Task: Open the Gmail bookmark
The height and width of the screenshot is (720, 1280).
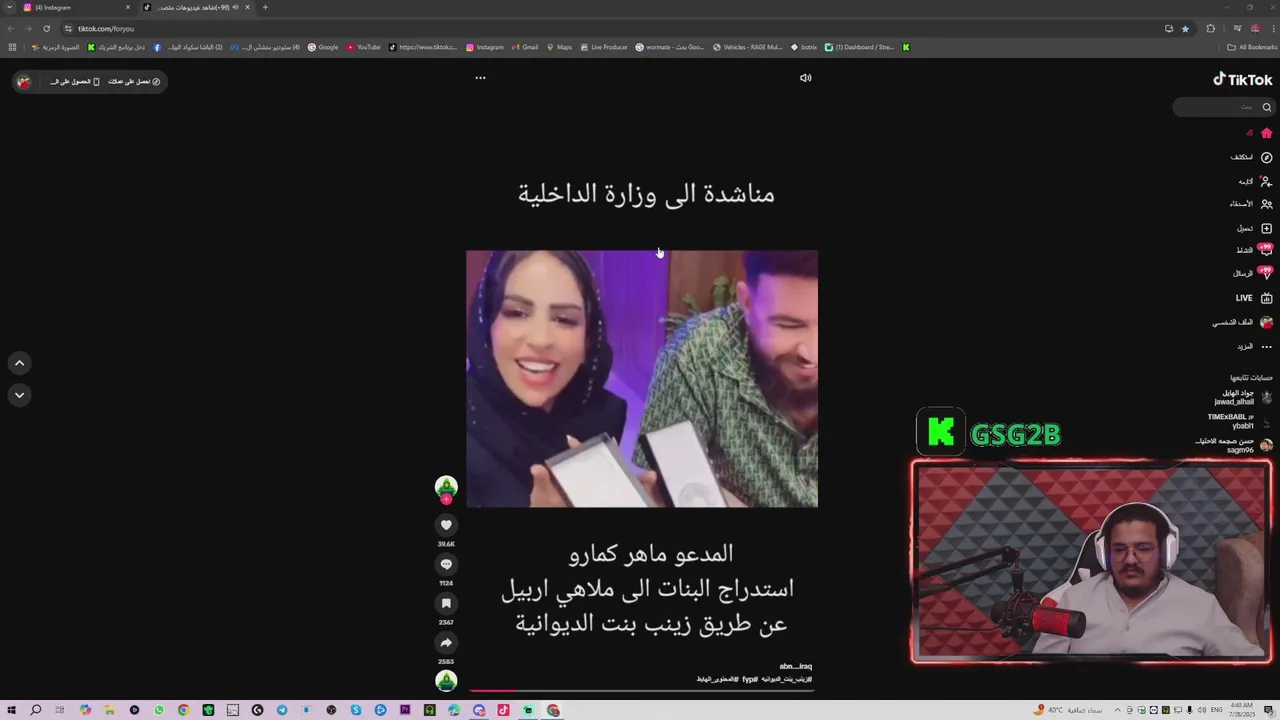Action: (525, 47)
